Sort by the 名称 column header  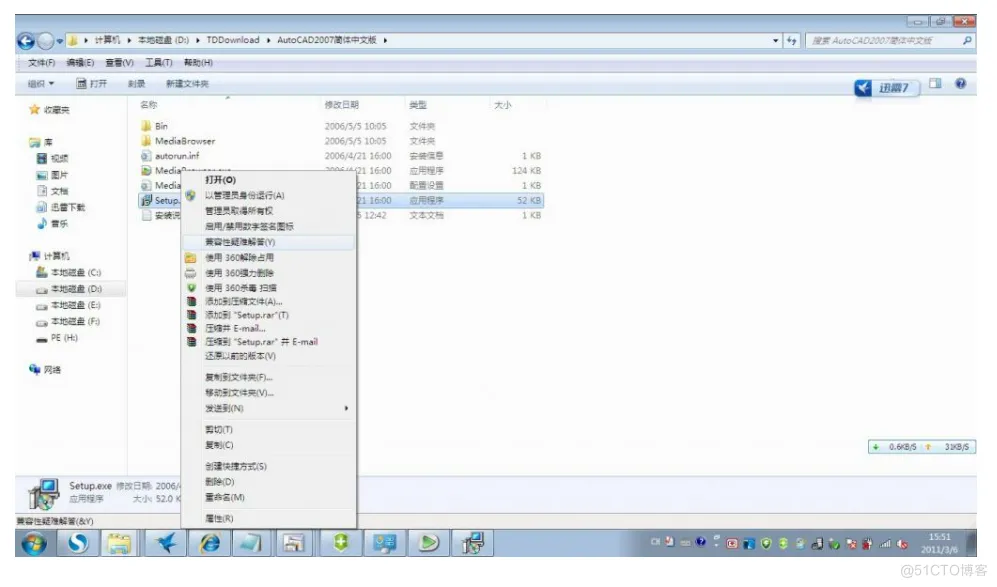coord(149,104)
